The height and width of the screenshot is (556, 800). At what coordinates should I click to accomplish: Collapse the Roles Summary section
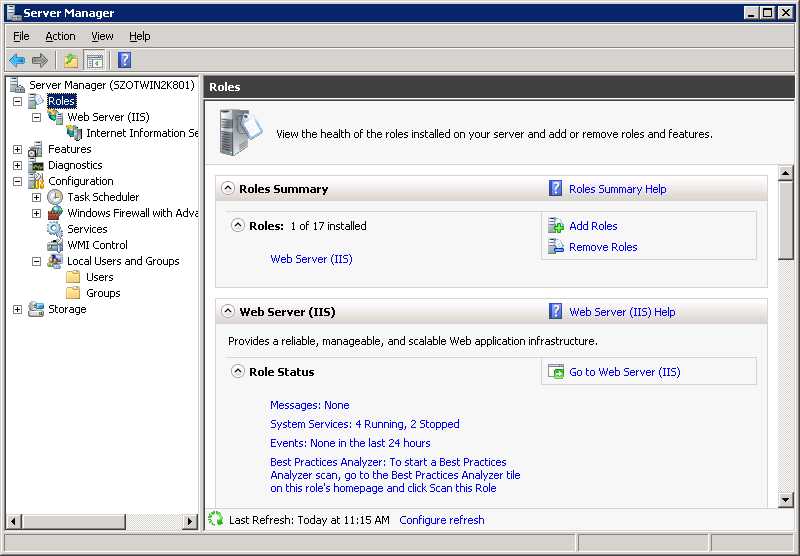click(x=228, y=188)
